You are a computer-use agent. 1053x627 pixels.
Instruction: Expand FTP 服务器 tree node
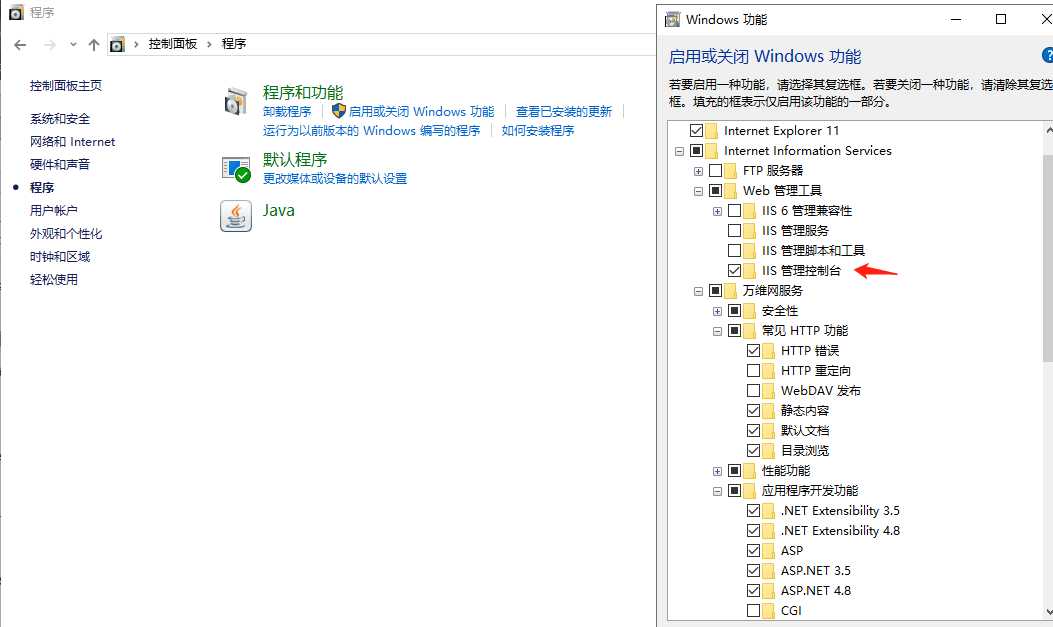[x=698, y=171]
